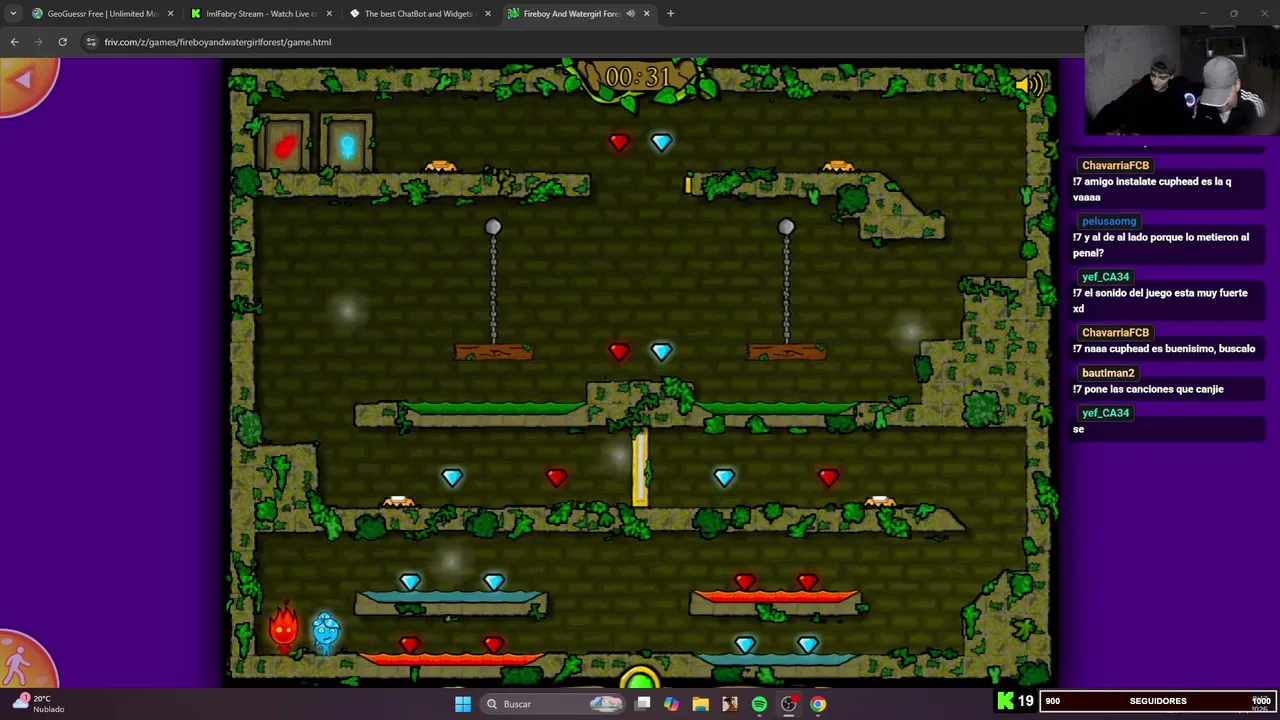The width and height of the screenshot is (1280, 720).
Task: Click the raised red lava pool on the right
Action: [776, 597]
